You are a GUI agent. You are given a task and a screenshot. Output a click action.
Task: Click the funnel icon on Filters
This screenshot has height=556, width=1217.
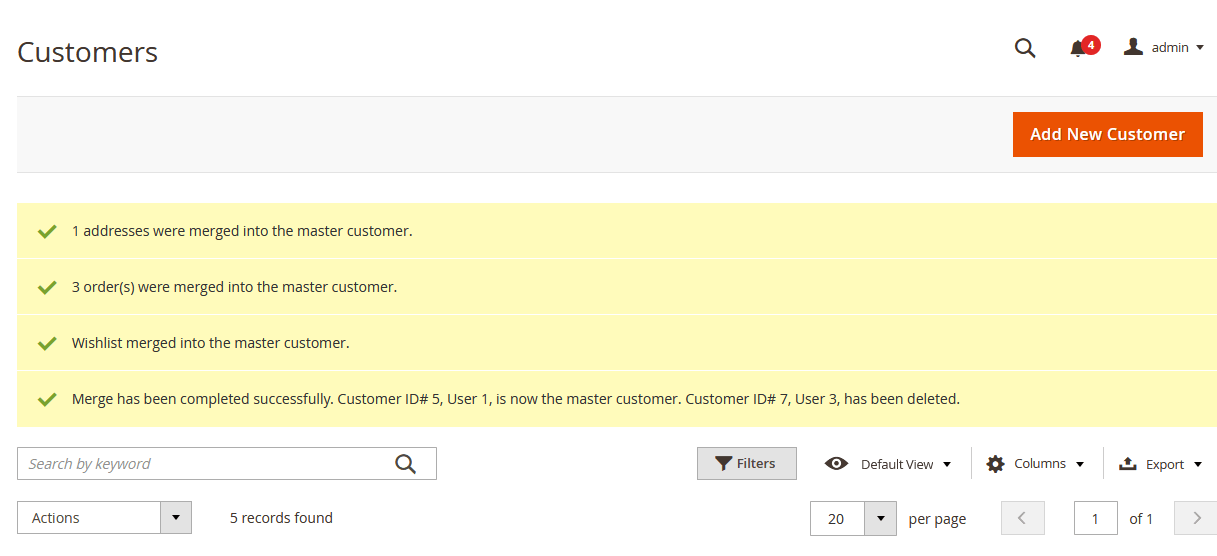click(724, 464)
